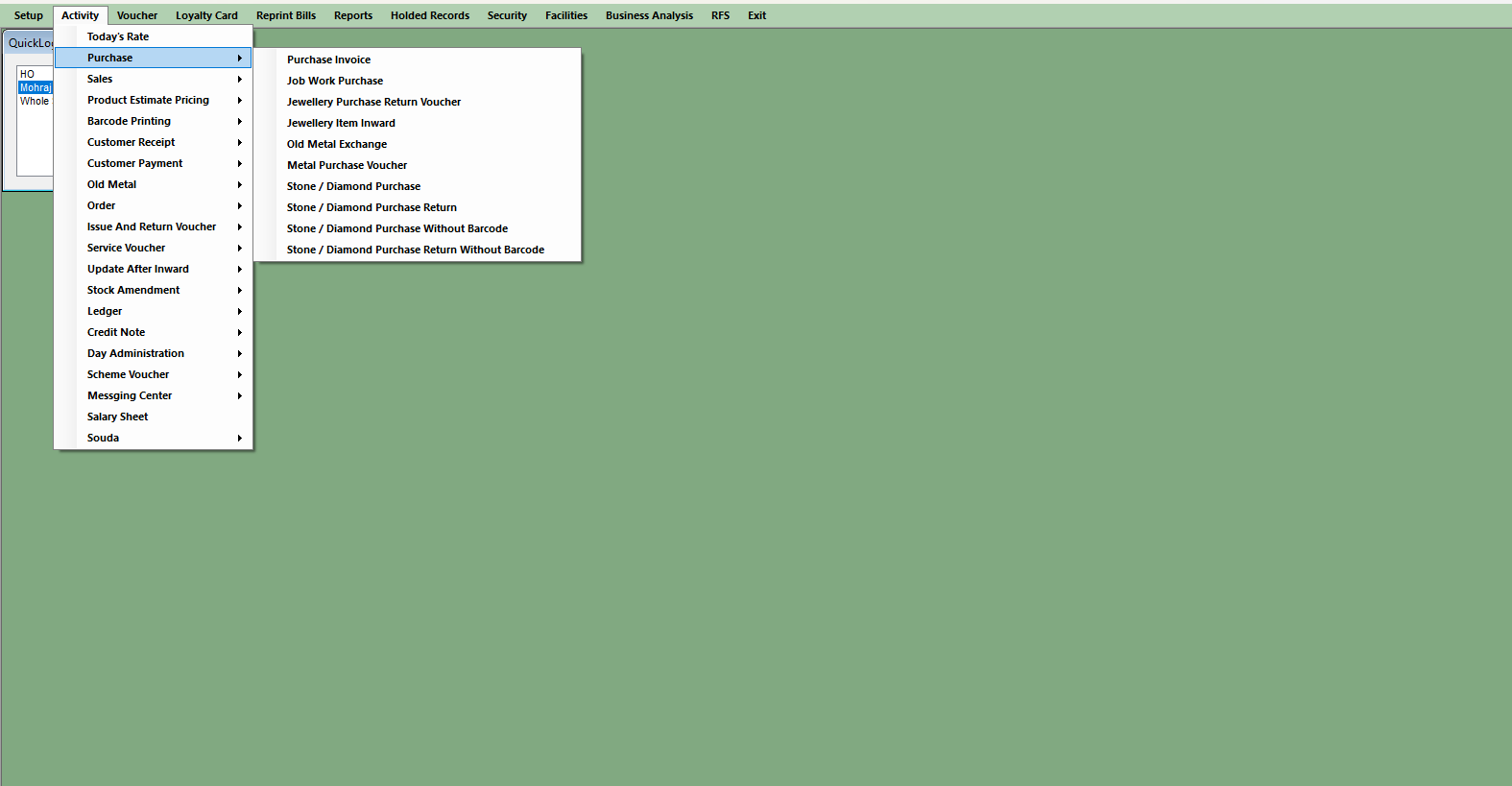
Task: Expand Barcode Printing submenu
Action: (x=154, y=121)
